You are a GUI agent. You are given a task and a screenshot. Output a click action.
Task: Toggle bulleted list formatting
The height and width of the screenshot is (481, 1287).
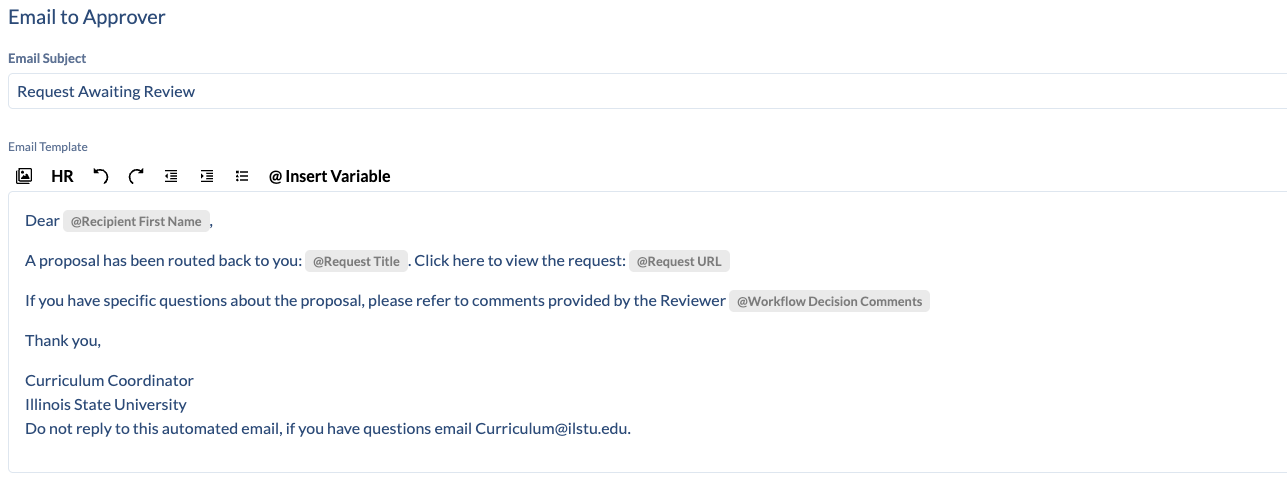[242, 176]
